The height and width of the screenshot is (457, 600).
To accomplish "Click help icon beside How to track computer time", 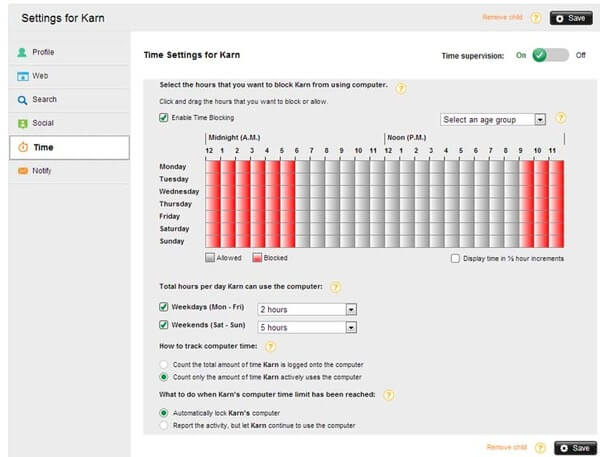I will click(271, 346).
